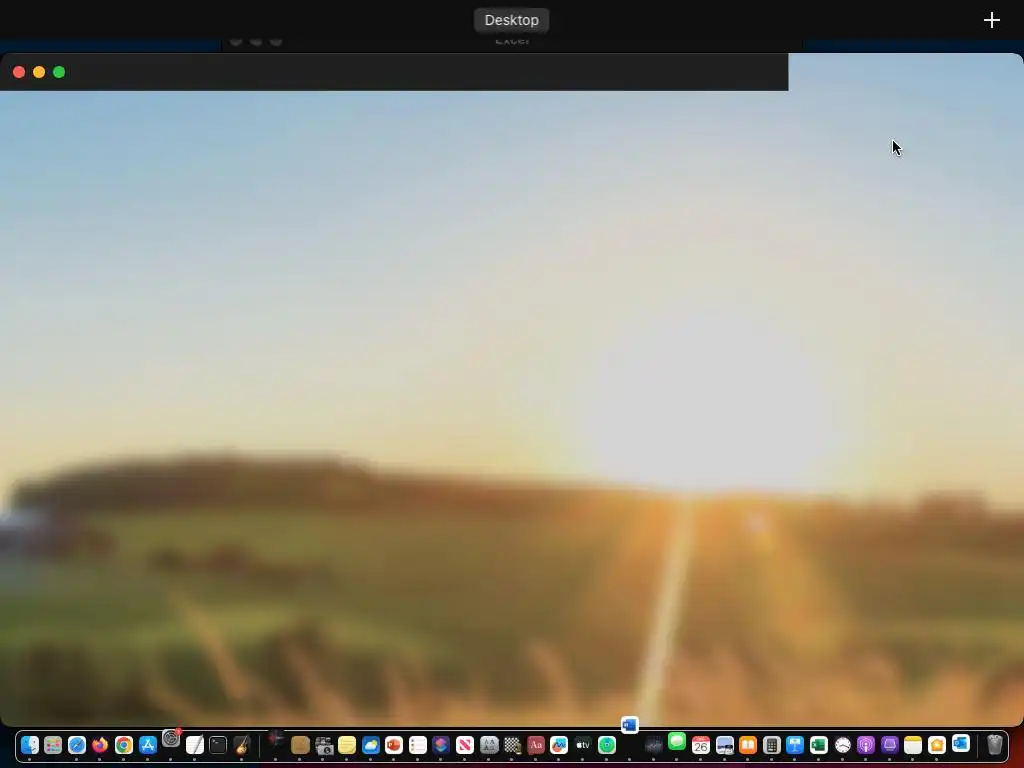The image size is (1024, 768).
Task: Open GarageBand guitar icon in dock
Action: click(242, 745)
